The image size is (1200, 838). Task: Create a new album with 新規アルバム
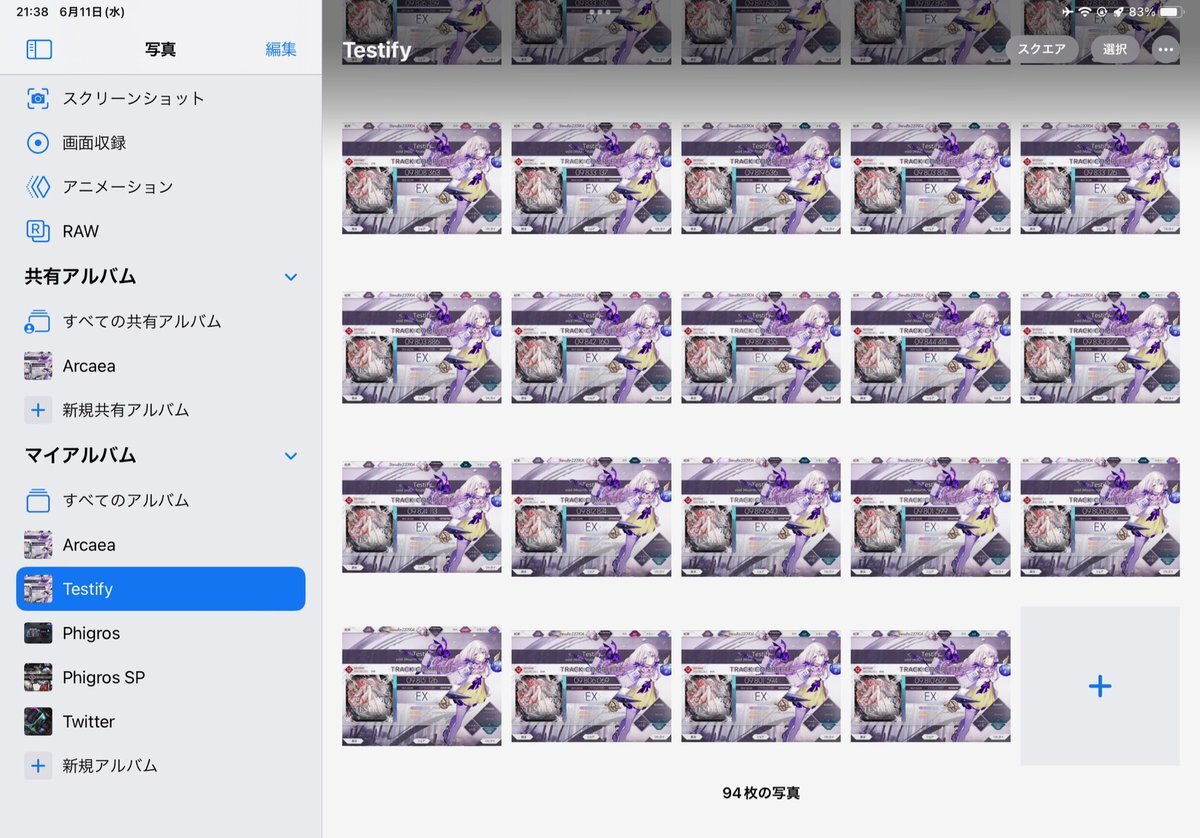click(161, 766)
